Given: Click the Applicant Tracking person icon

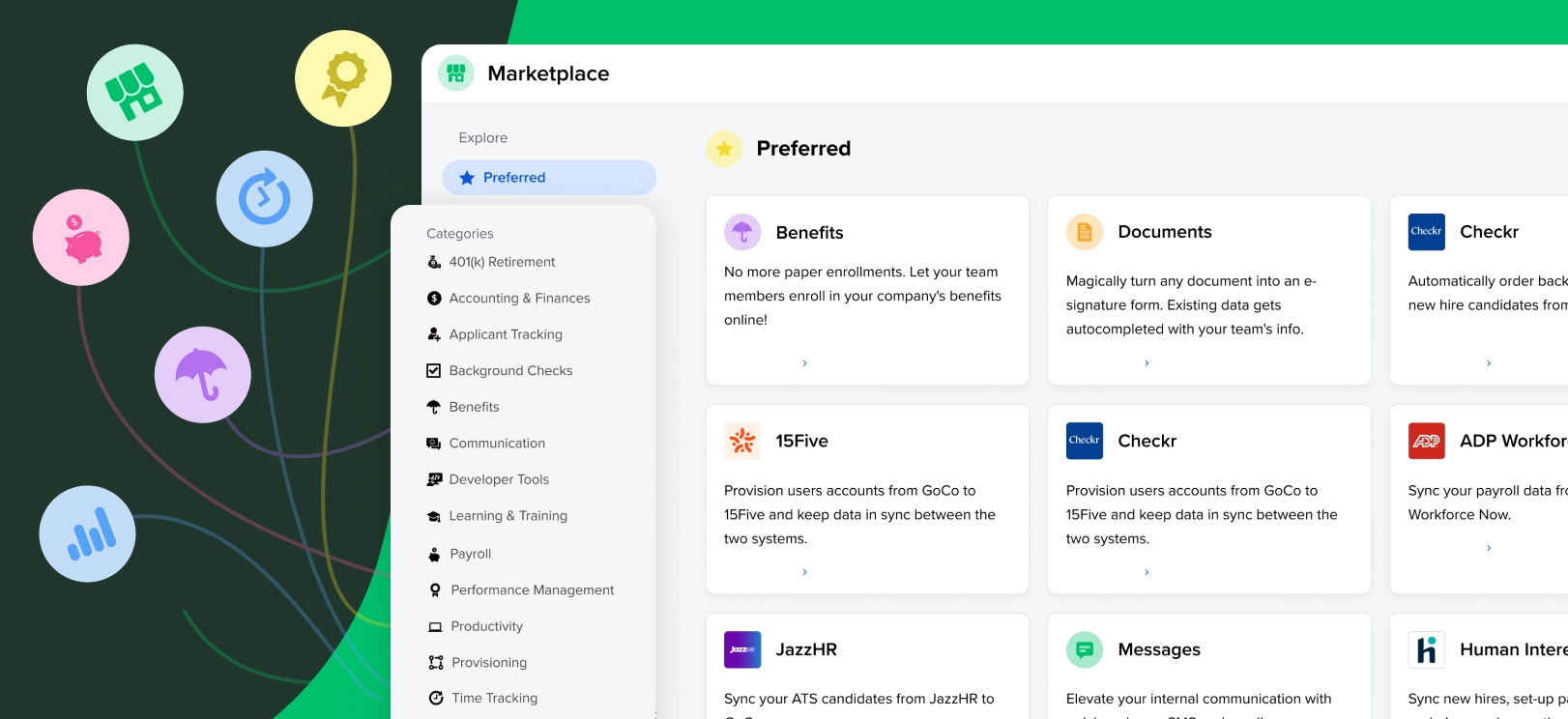Looking at the screenshot, I should [x=434, y=334].
